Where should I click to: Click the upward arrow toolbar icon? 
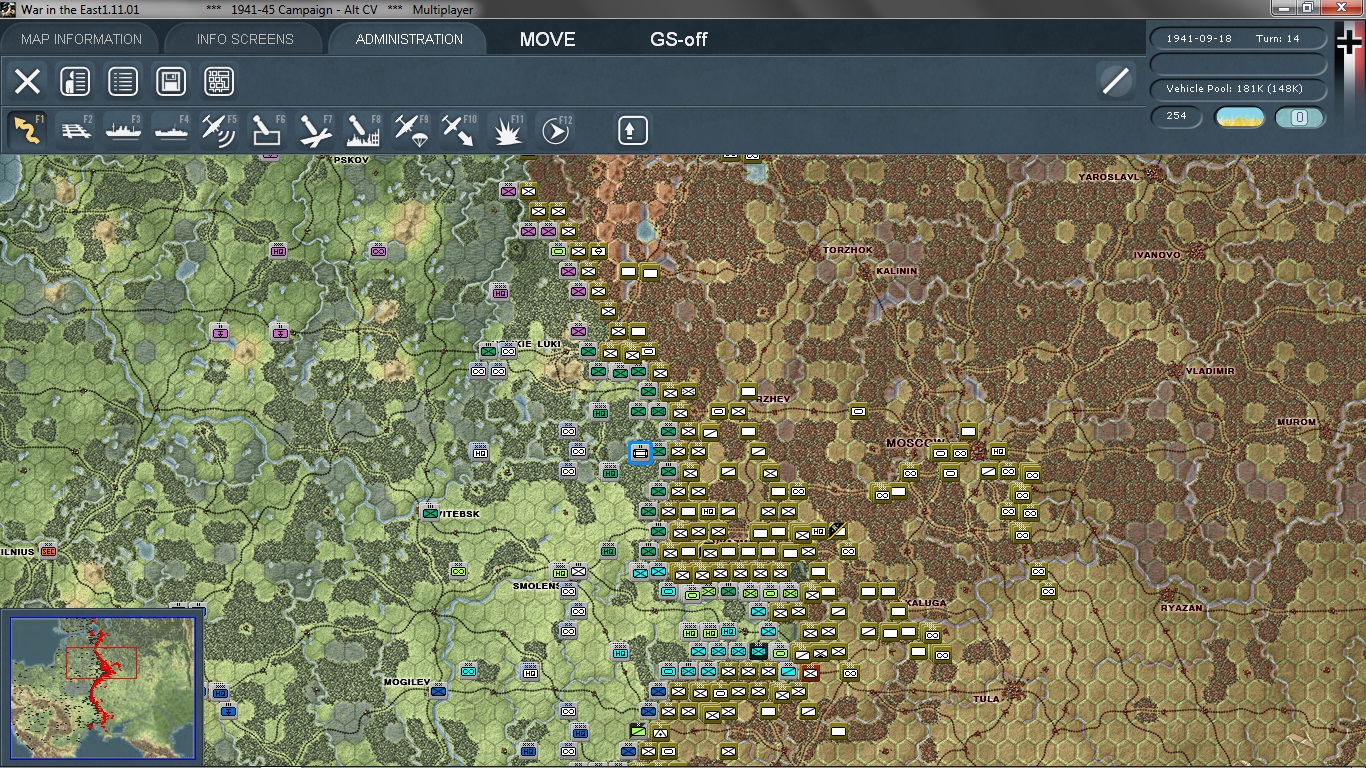[632, 130]
